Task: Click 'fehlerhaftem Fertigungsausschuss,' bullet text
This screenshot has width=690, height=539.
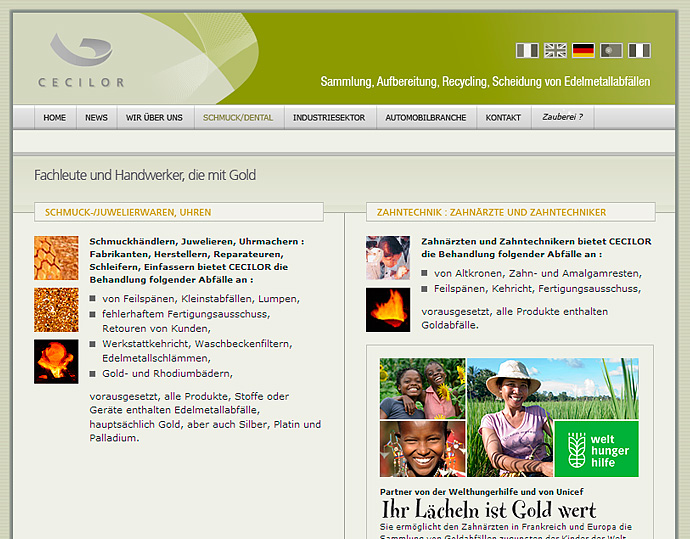Action: click(x=186, y=314)
